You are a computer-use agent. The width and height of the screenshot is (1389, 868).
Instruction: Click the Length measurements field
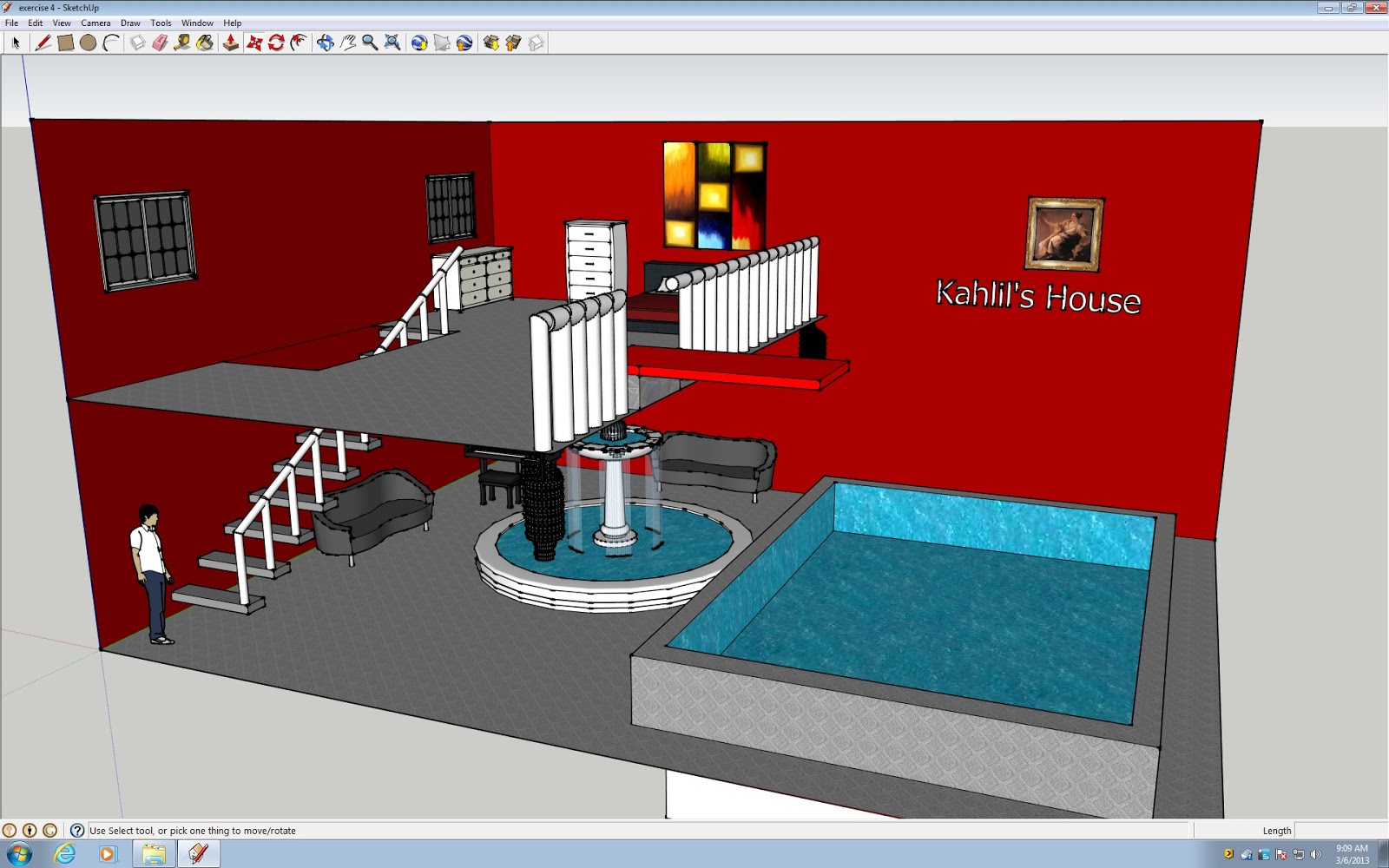(x=1337, y=830)
